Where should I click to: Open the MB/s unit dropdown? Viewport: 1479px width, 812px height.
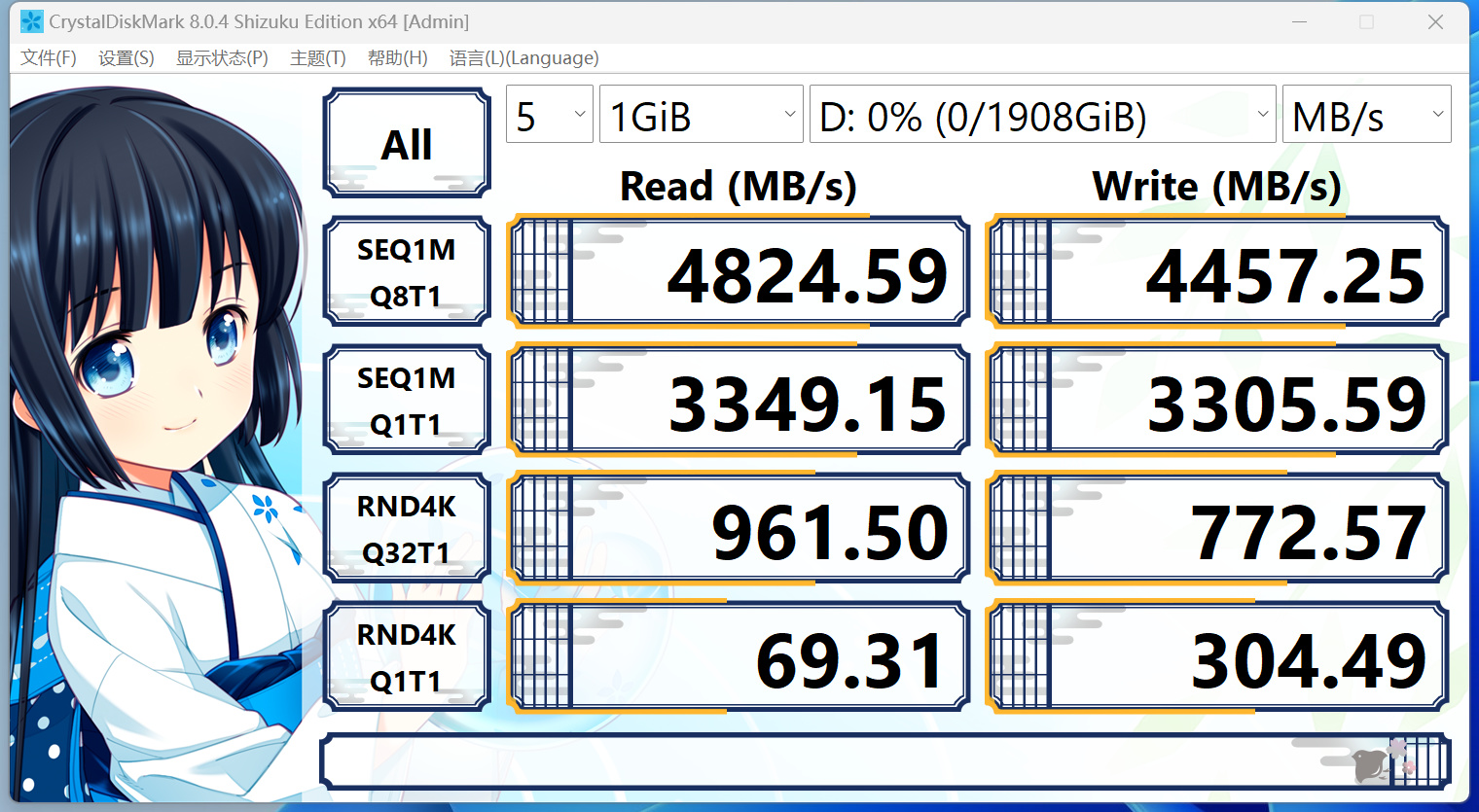[1366, 114]
